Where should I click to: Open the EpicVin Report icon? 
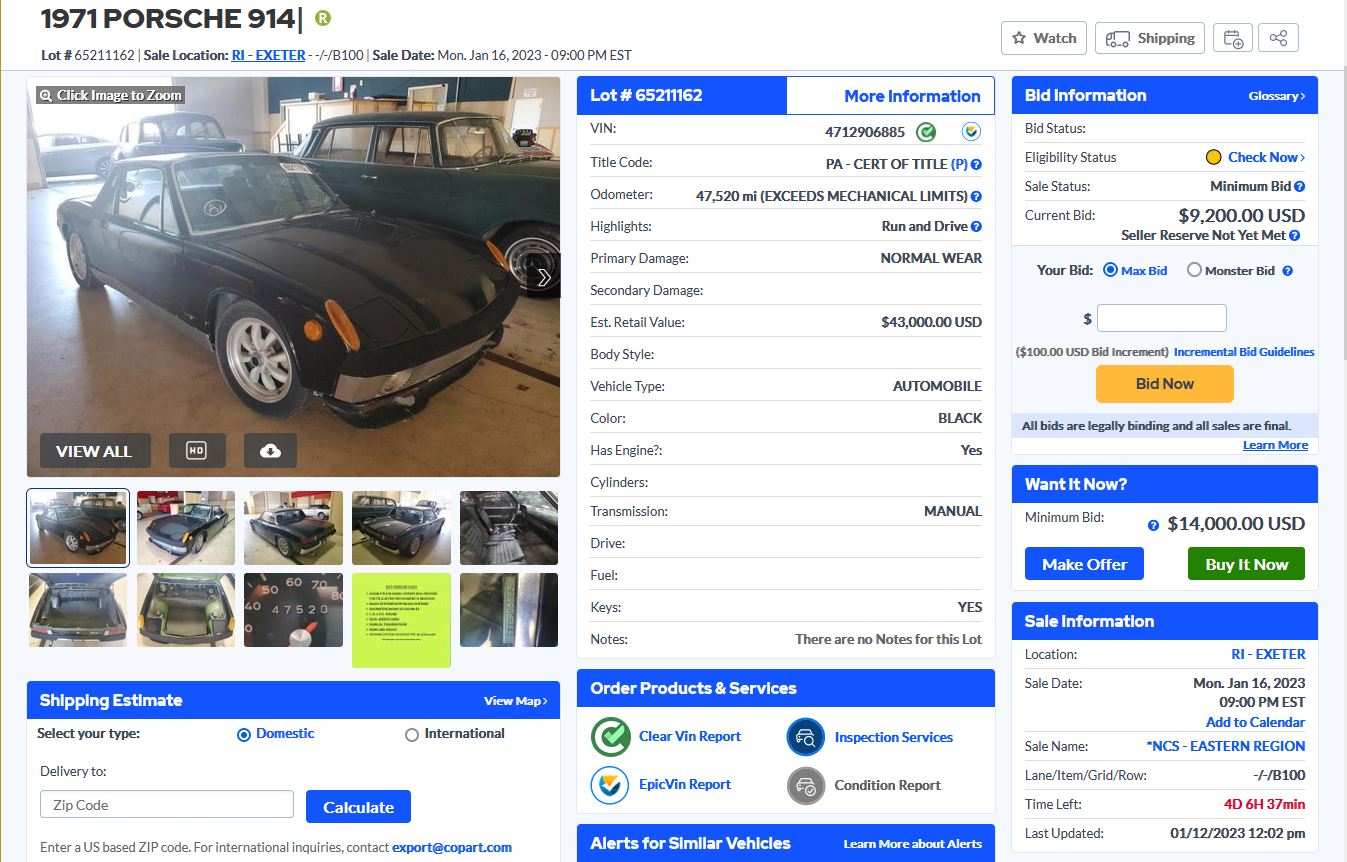tap(610, 785)
